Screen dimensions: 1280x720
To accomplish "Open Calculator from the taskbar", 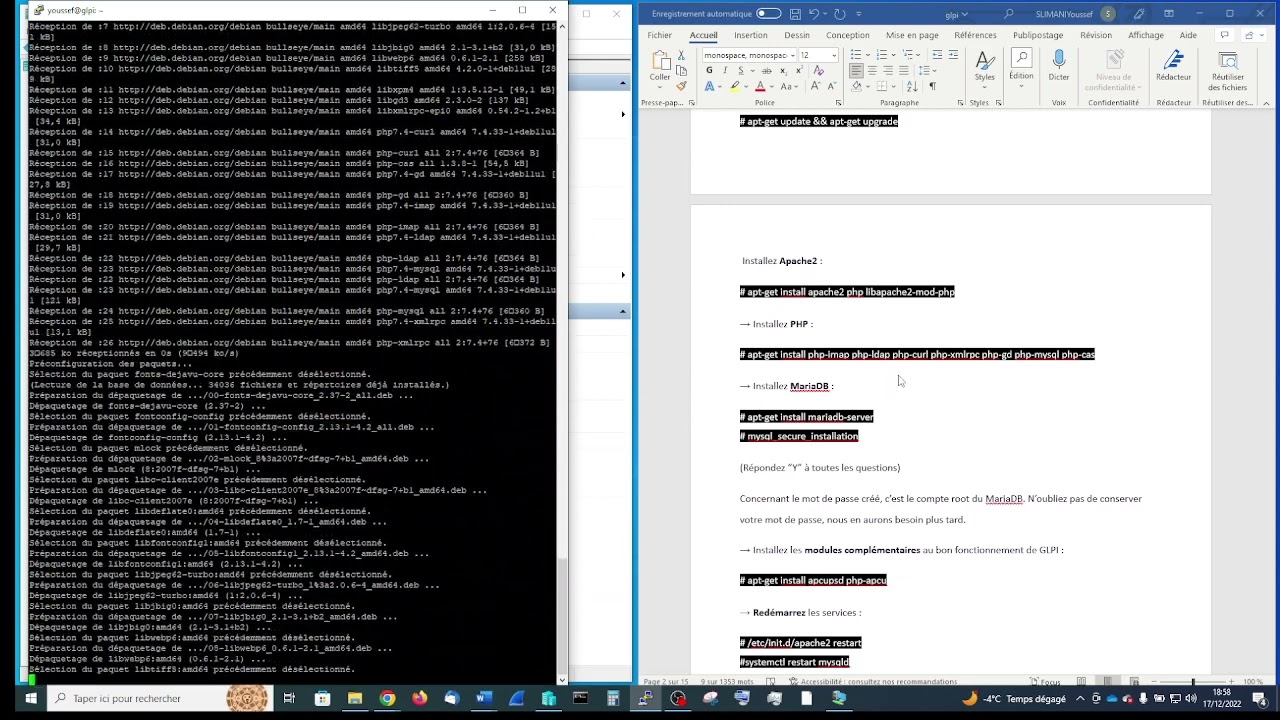I will point(613,698).
